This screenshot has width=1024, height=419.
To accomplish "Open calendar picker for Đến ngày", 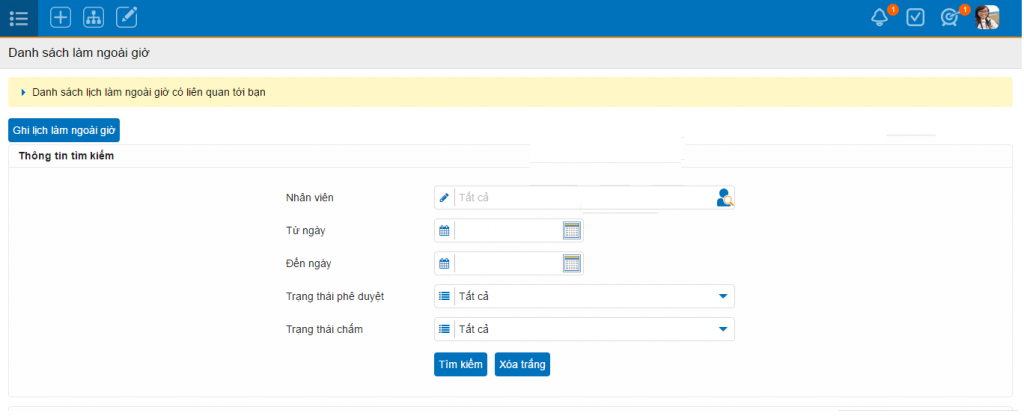I will tap(572, 264).
